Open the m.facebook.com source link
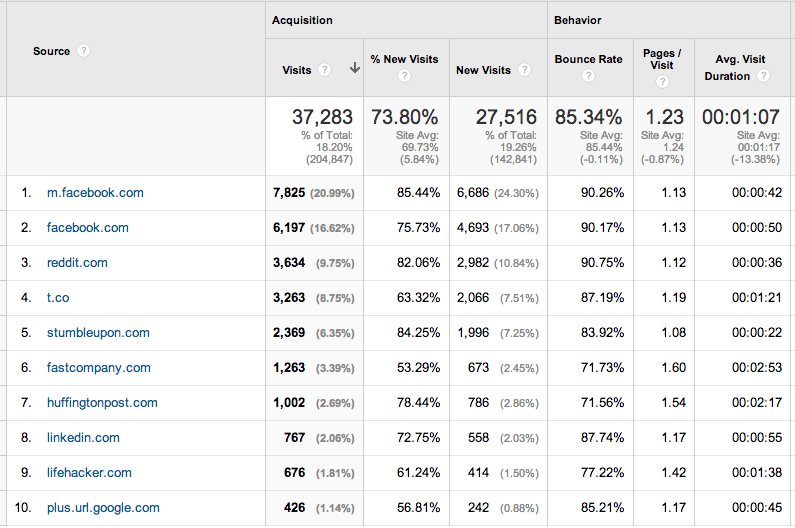This screenshot has height=528, width=795. 95,193
